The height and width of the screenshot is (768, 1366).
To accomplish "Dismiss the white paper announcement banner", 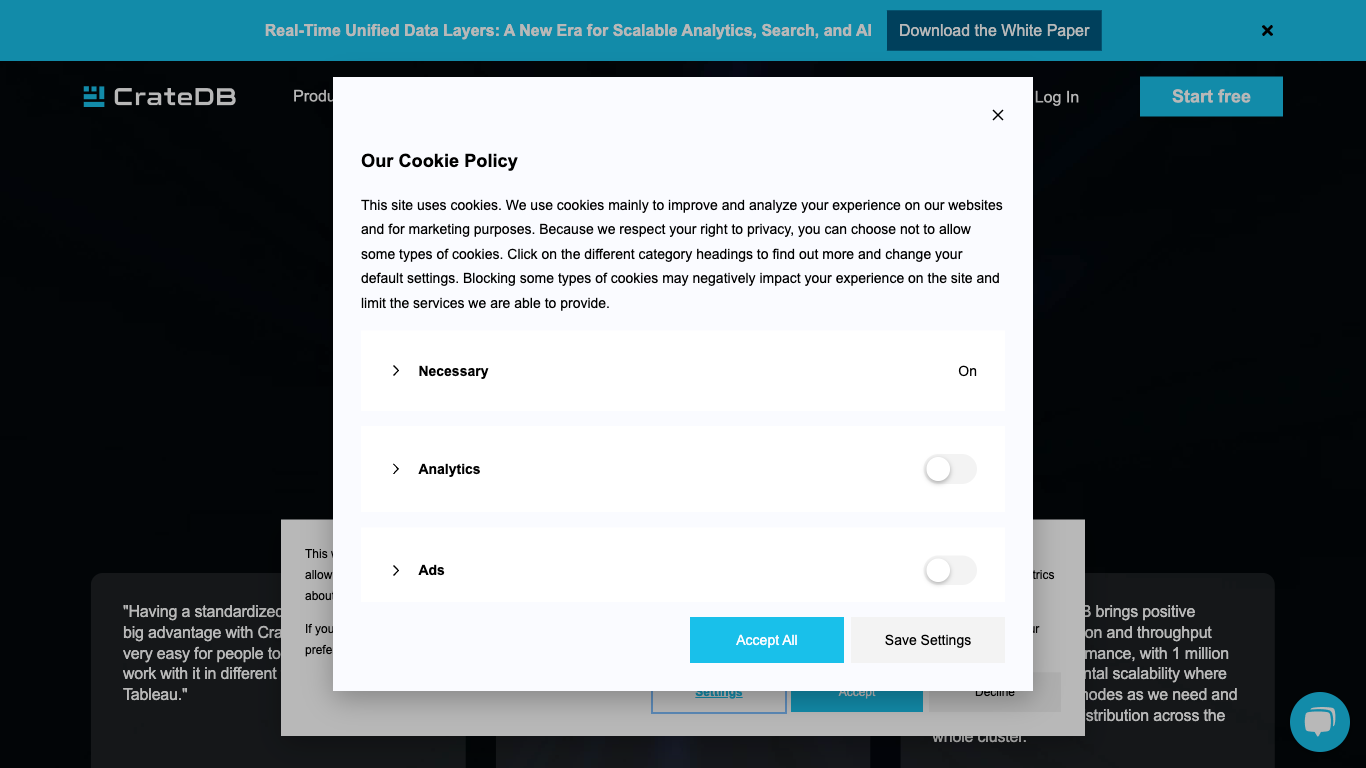I will click(1267, 31).
